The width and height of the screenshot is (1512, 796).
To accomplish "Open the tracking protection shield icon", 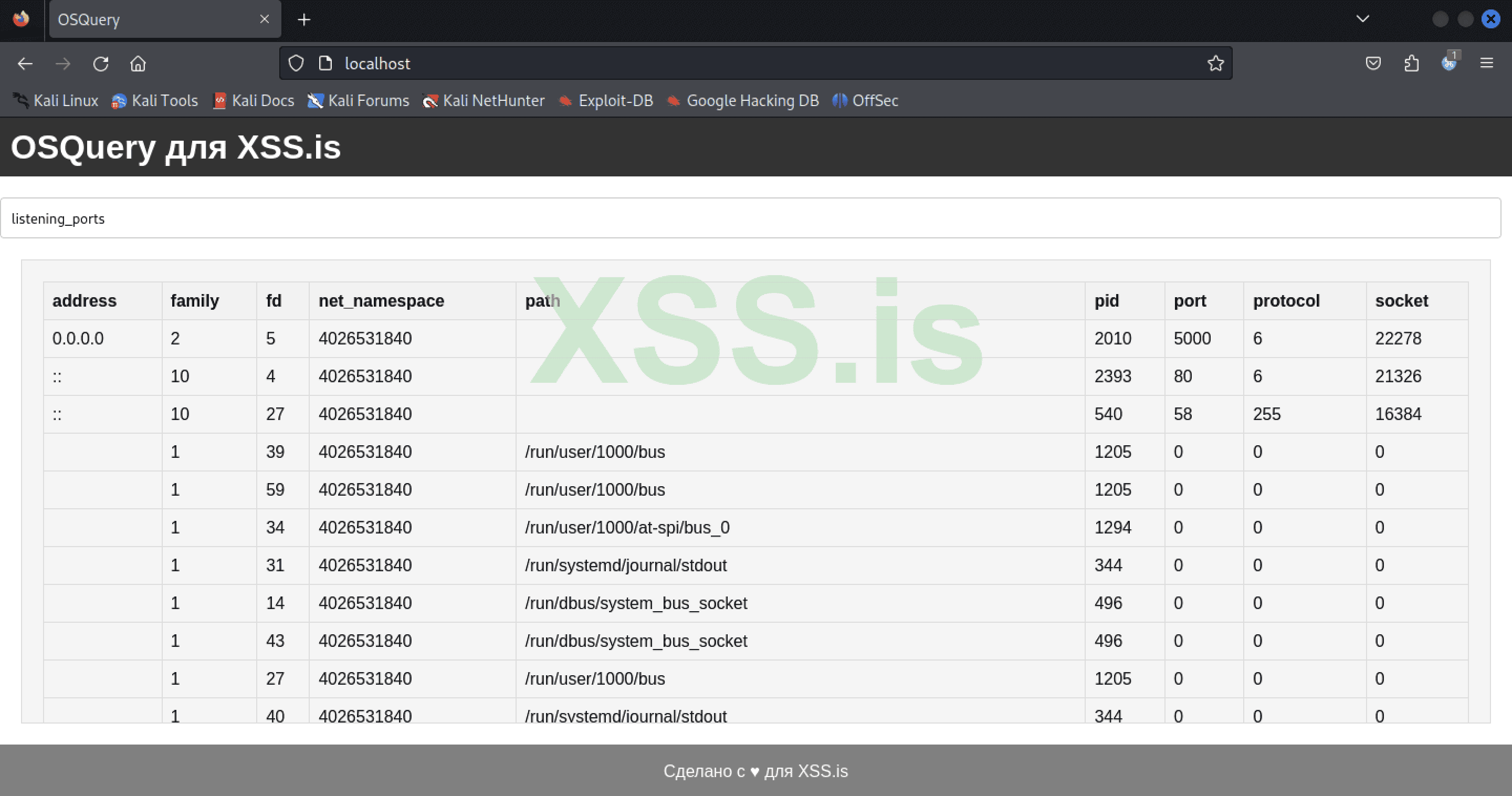I will [x=297, y=64].
